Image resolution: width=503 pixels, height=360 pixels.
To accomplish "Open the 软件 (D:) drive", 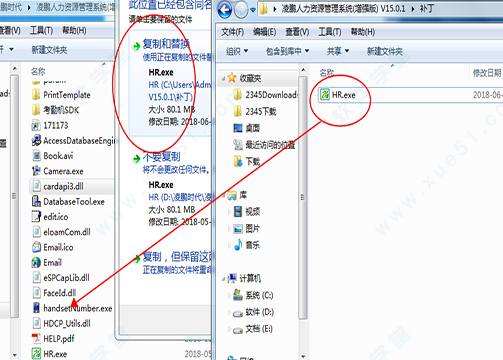I will tap(253, 312).
